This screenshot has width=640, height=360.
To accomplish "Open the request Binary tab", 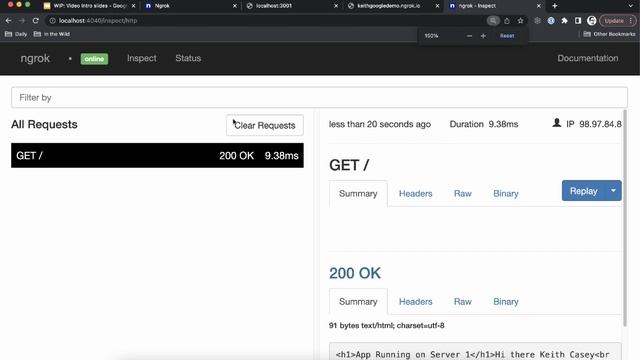I will click(506, 193).
